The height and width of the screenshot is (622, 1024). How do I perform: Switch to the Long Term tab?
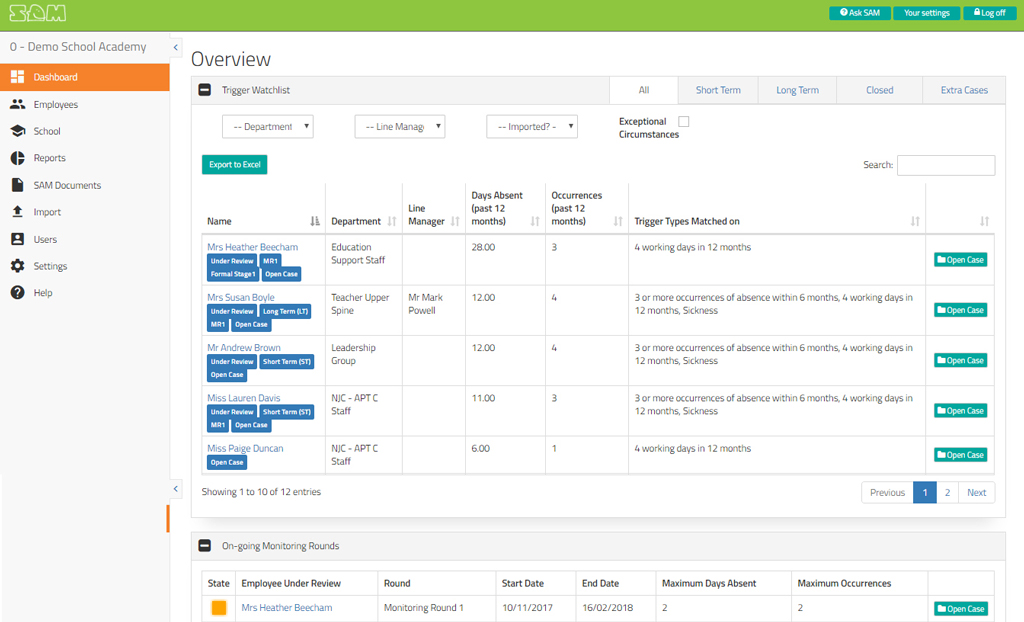(x=797, y=90)
